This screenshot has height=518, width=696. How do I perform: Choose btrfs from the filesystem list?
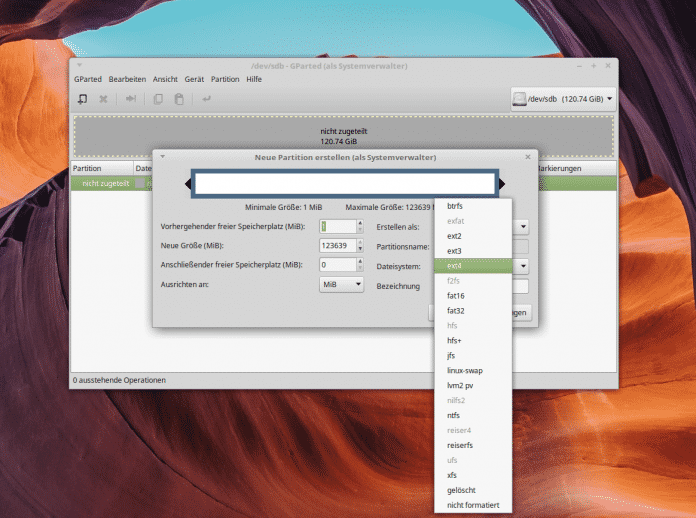pos(456,205)
